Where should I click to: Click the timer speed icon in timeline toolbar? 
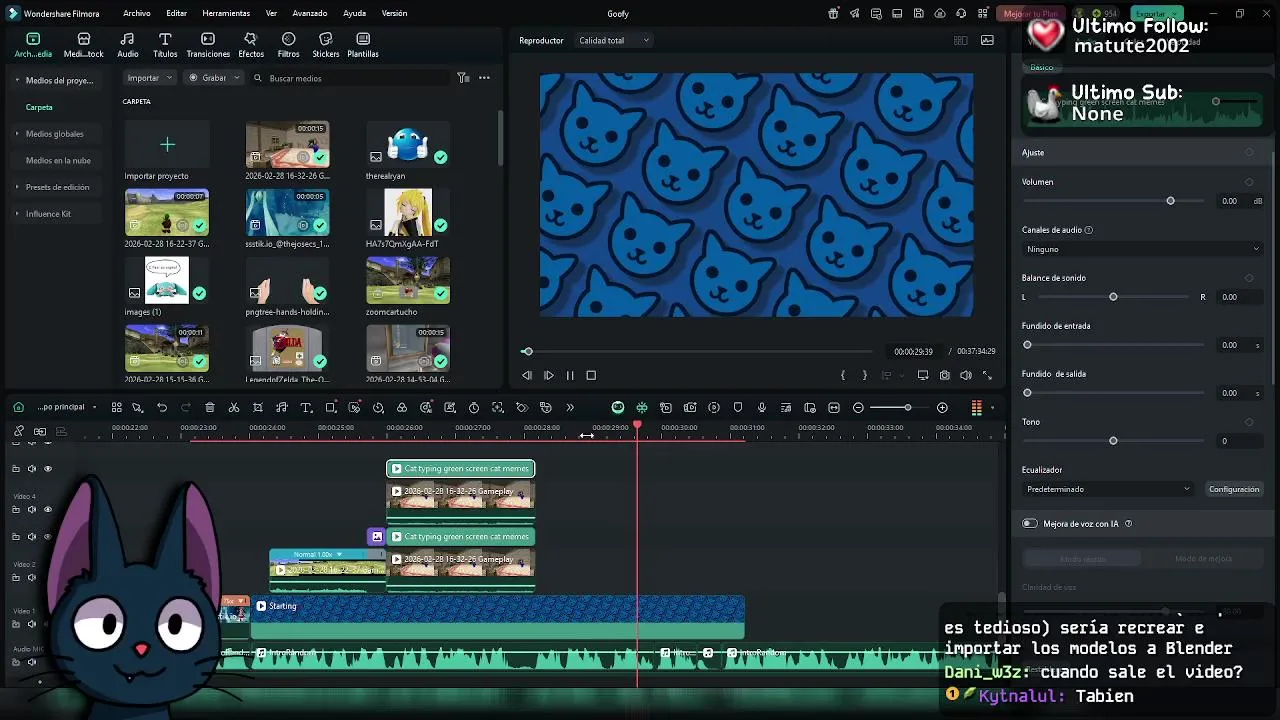[x=474, y=407]
